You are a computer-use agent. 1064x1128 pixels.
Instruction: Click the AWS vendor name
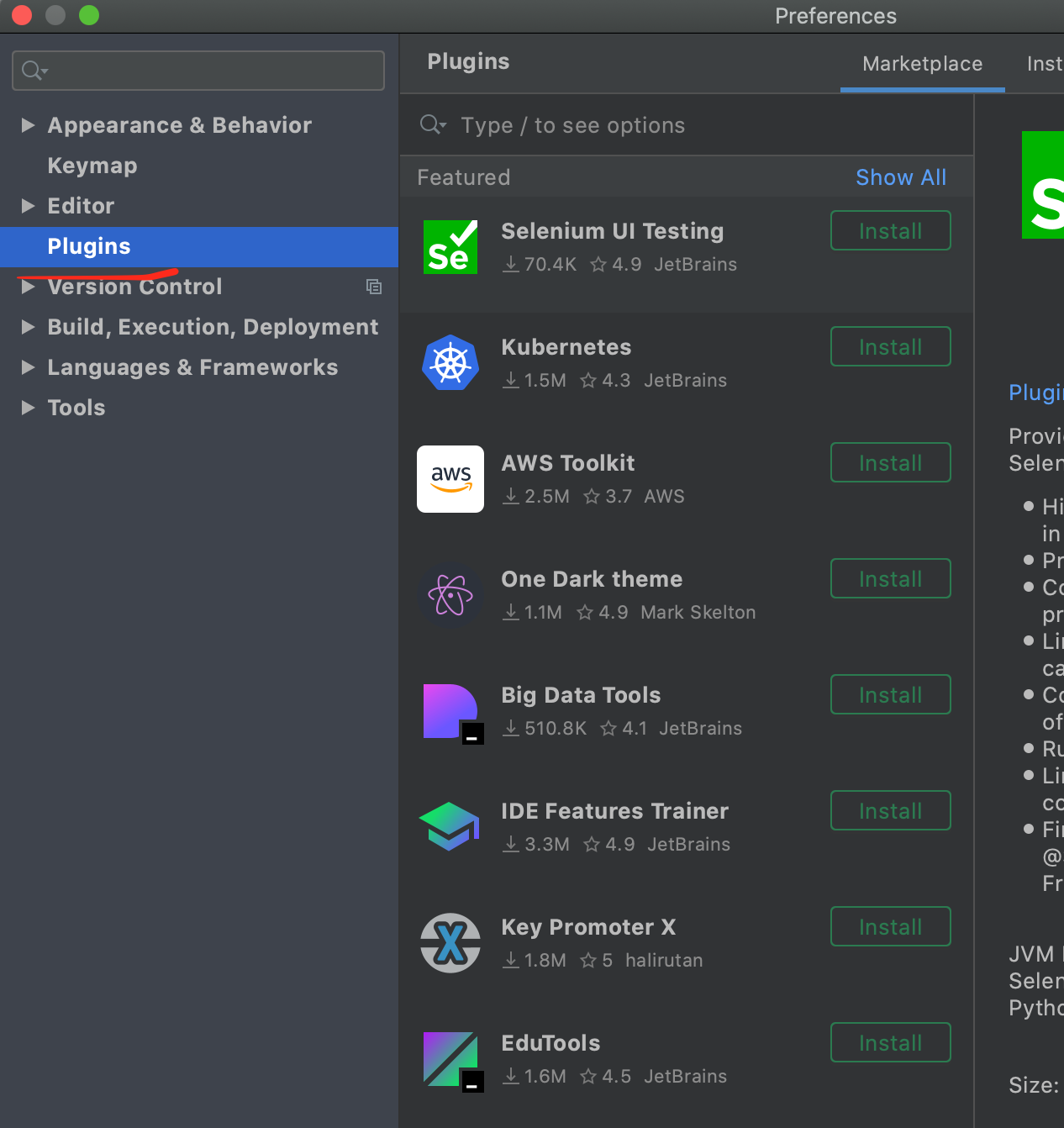[x=664, y=497]
